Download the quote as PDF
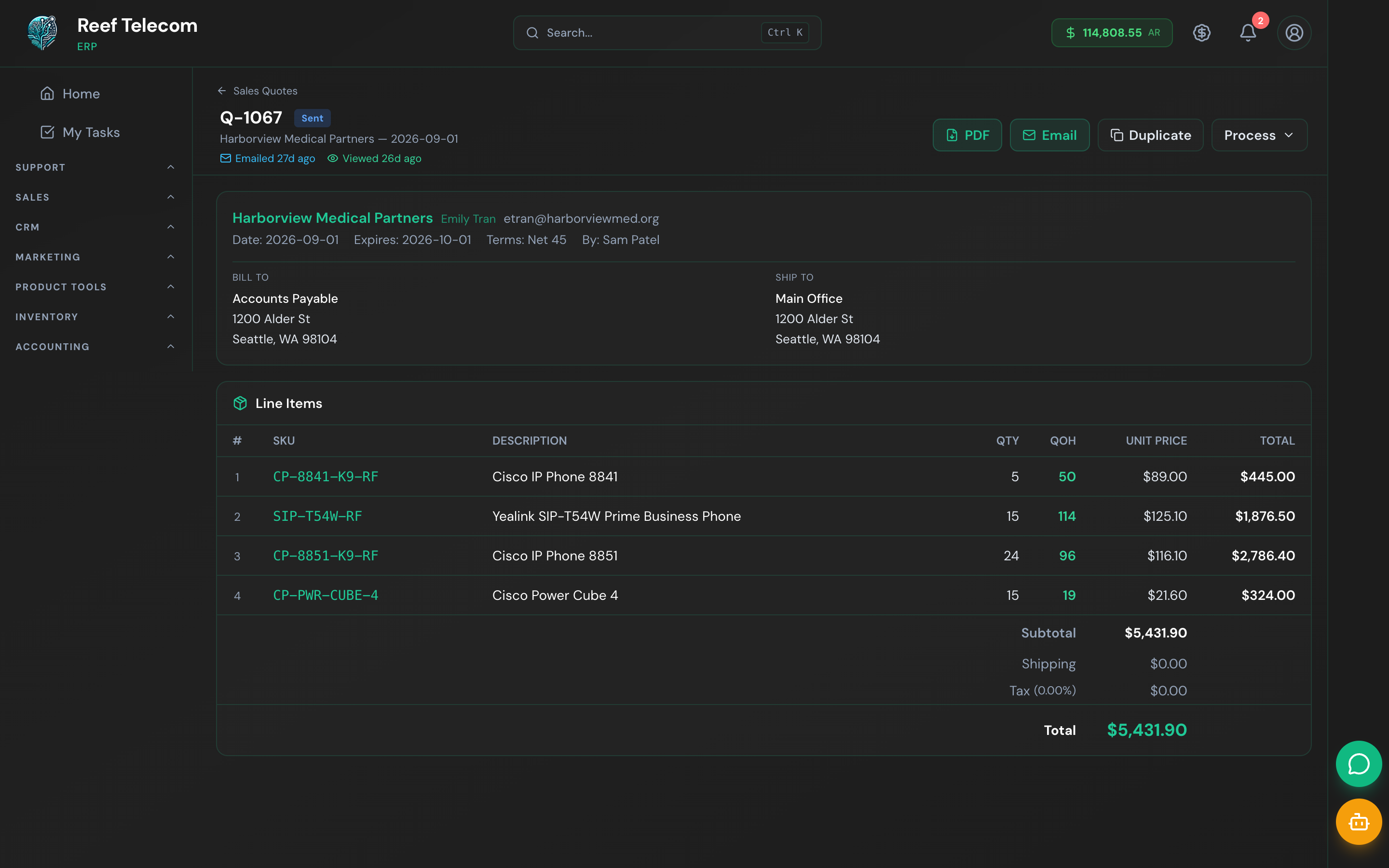 click(x=967, y=135)
